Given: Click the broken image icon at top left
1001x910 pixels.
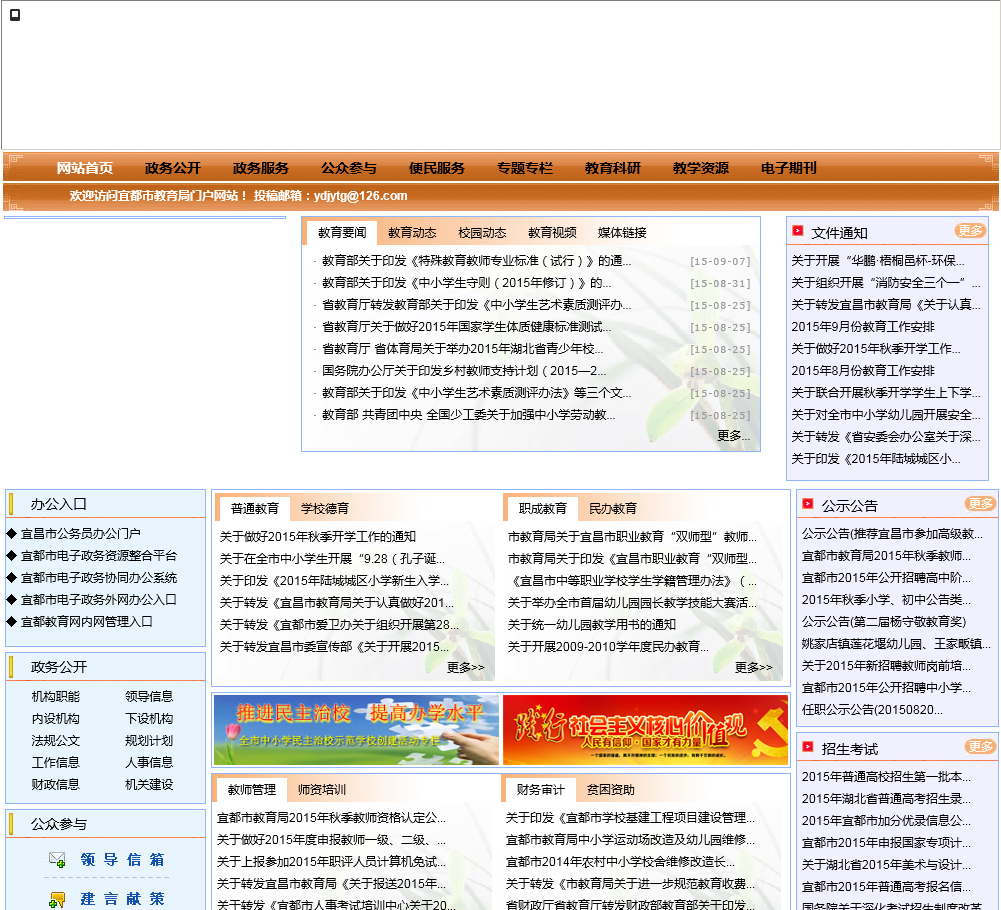Looking at the screenshot, I should 15,15.
